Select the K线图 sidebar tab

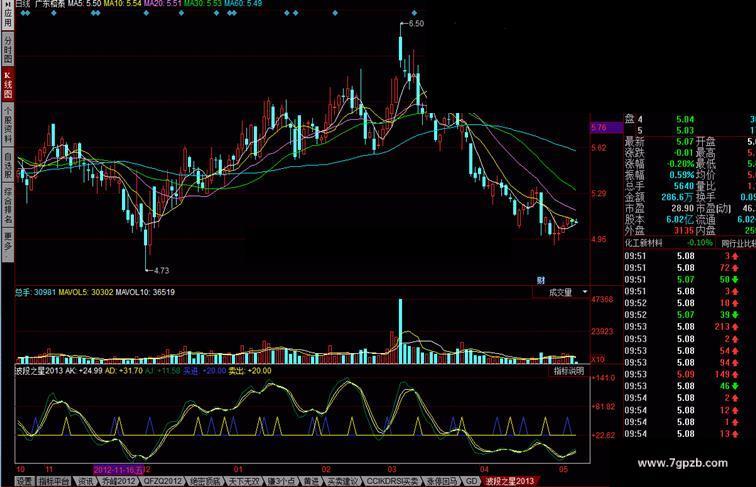tap(7, 84)
